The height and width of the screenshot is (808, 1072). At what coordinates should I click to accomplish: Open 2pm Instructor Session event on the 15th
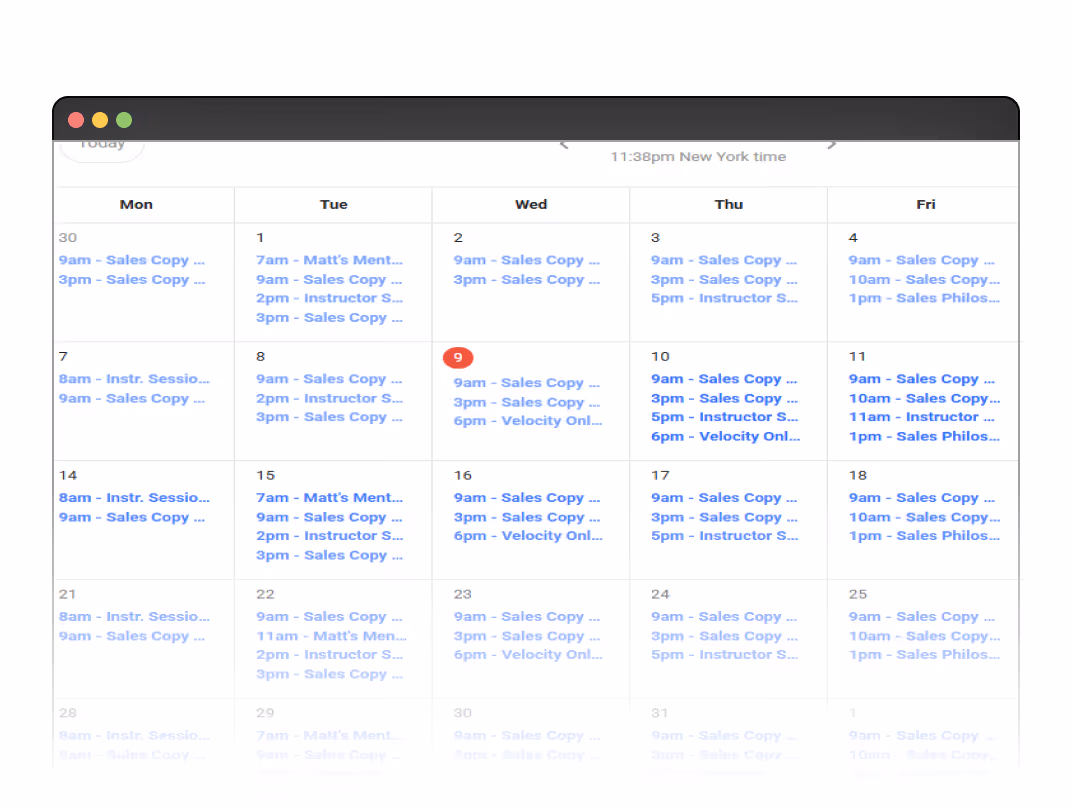[x=330, y=535]
